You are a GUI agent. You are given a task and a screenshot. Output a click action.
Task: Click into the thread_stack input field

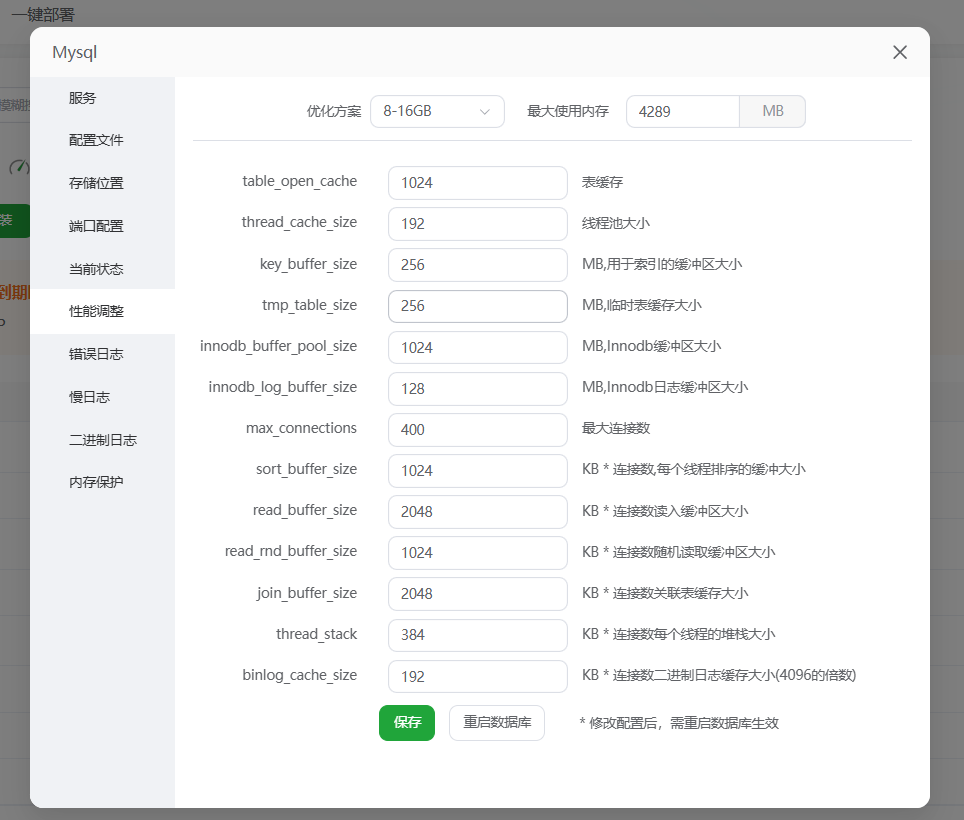coord(477,635)
